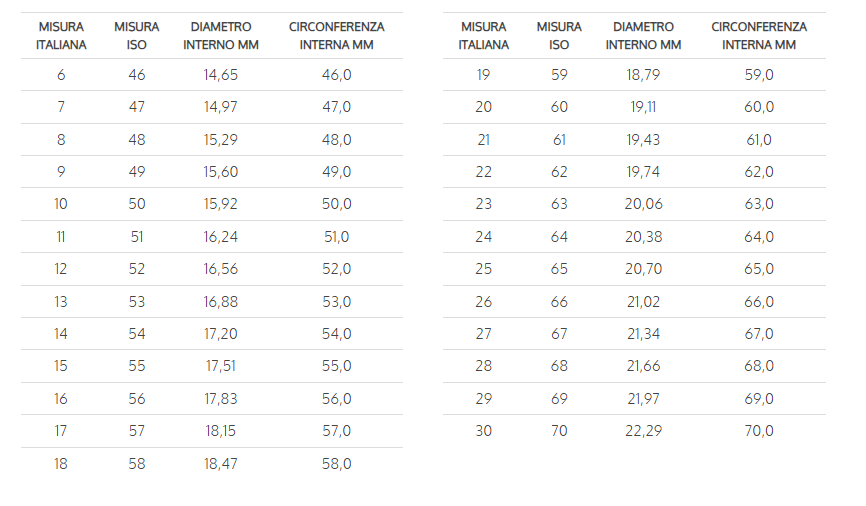The height and width of the screenshot is (506, 866).
Task: Select the diameter cell 17,20
Action: pos(221,334)
